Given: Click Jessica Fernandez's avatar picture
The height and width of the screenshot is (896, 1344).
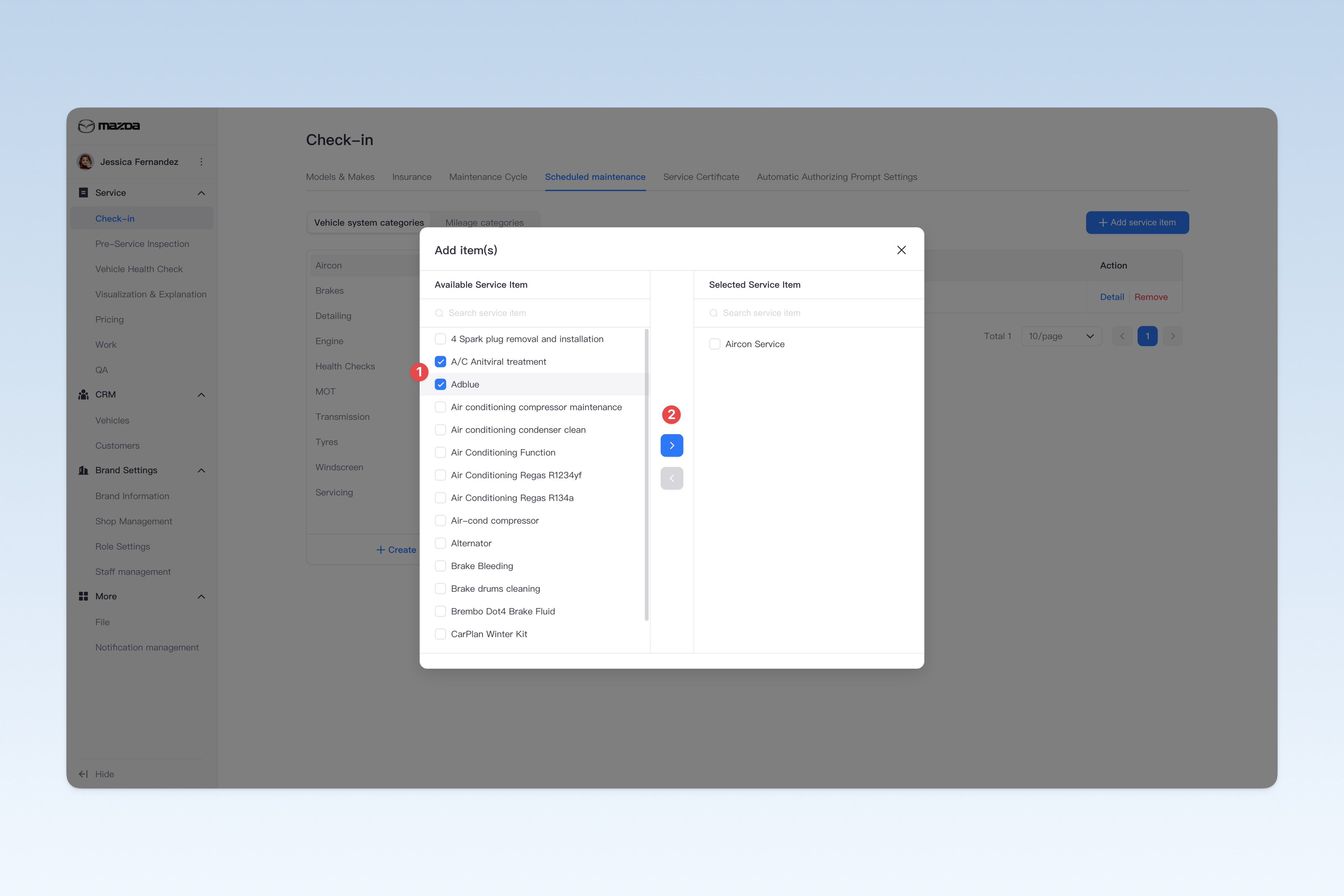Looking at the screenshot, I should [x=86, y=162].
